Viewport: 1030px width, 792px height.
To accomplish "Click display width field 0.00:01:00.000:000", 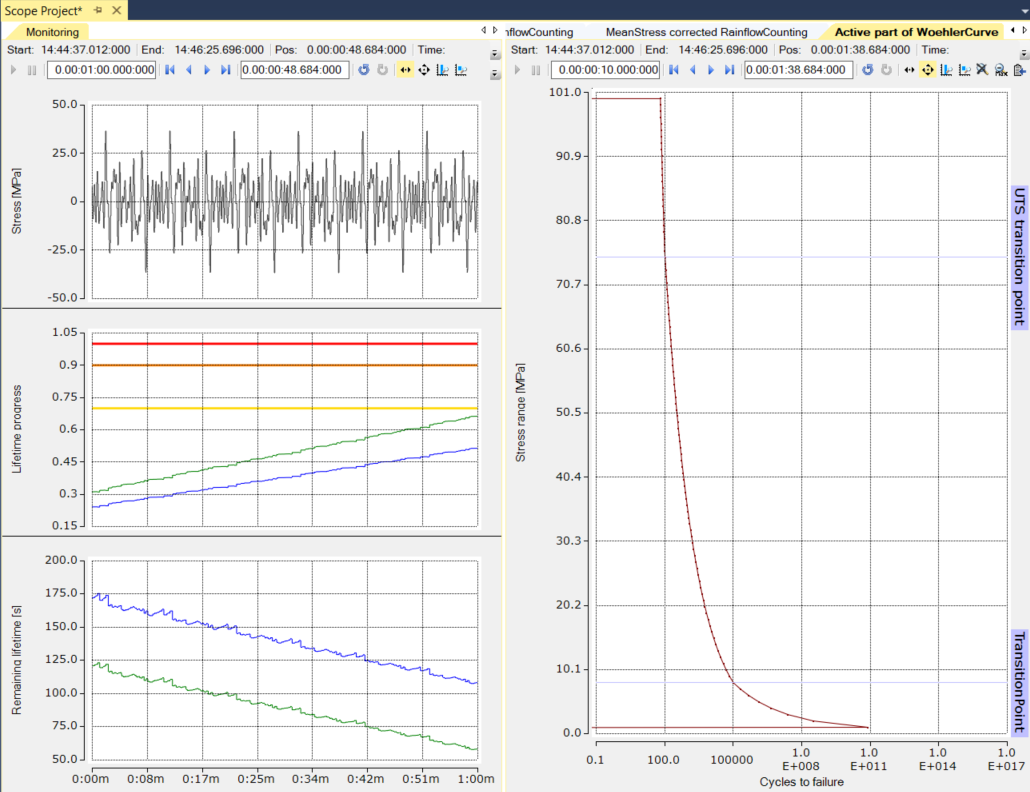I will [102, 70].
